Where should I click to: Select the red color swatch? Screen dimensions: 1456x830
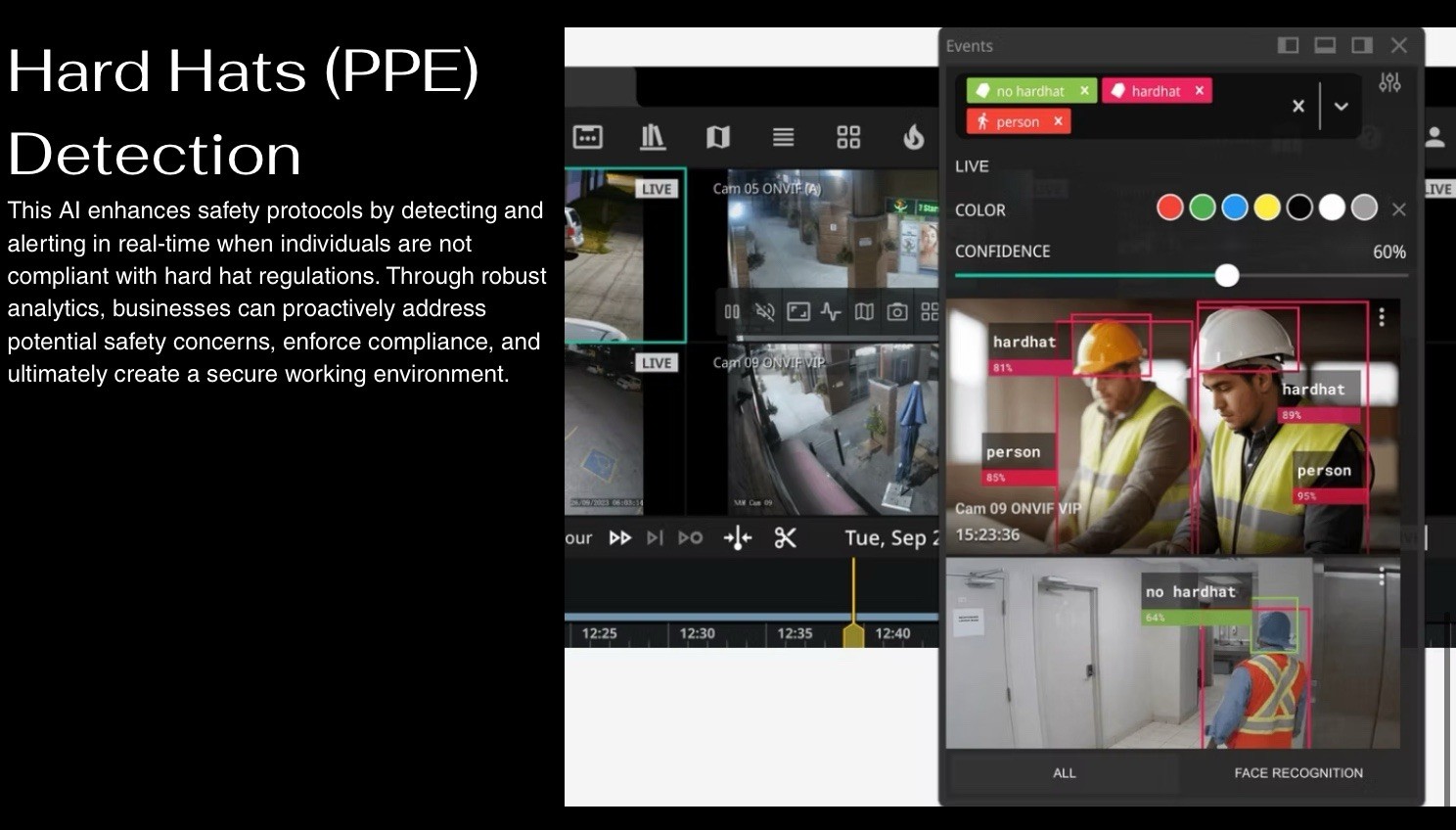click(x=1170, y=207)
